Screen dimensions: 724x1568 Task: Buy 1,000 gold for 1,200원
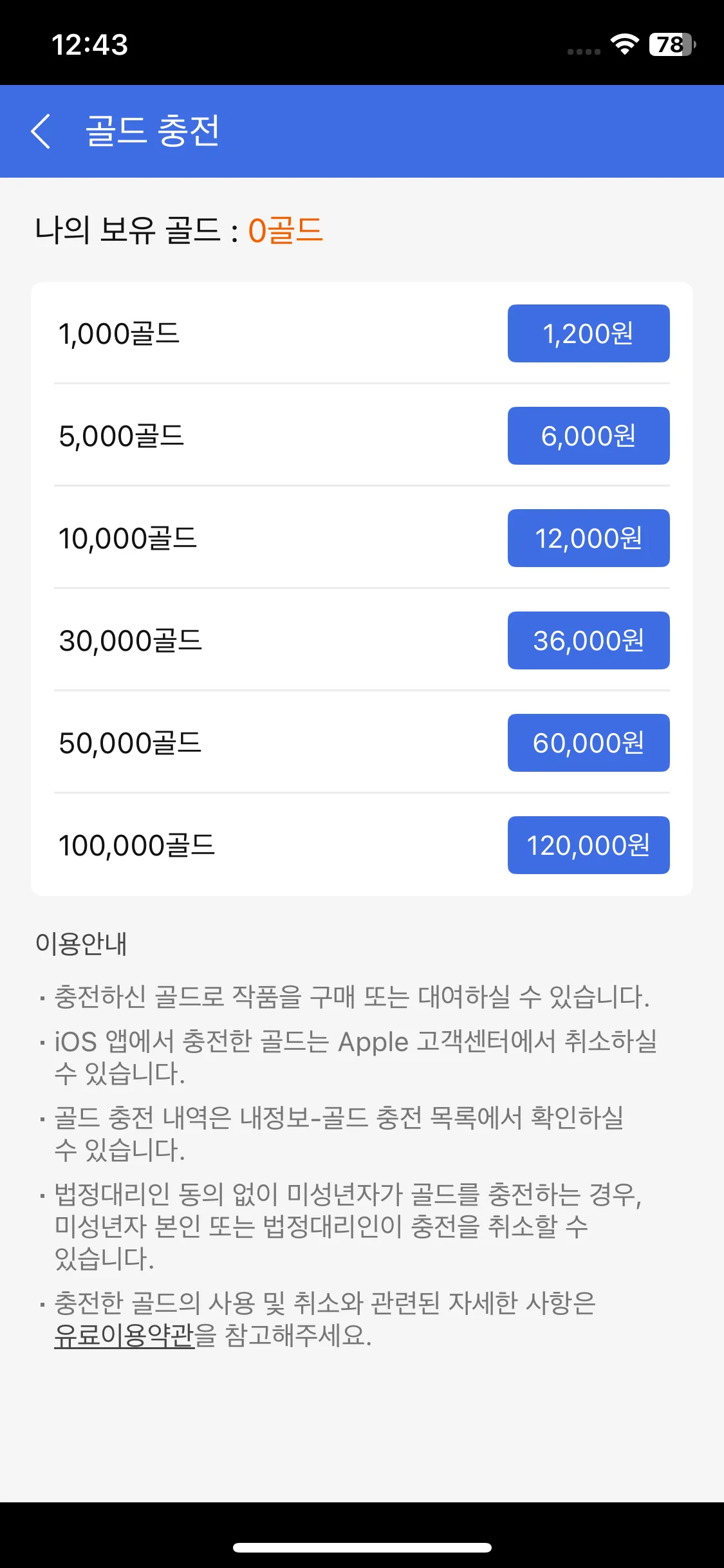pyautogui.click(x=588, y=333)
